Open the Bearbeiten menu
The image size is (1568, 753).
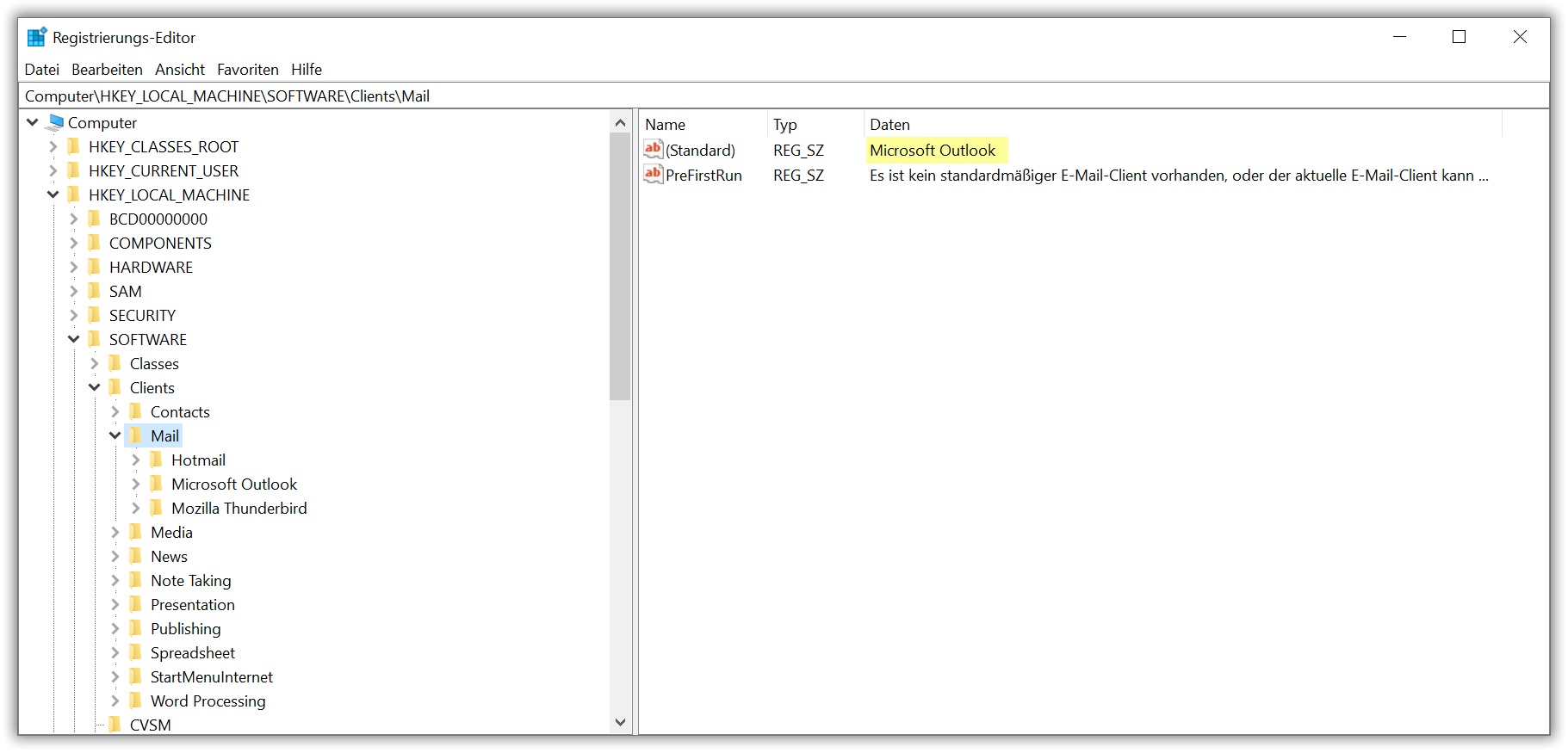tap(108, 70)
